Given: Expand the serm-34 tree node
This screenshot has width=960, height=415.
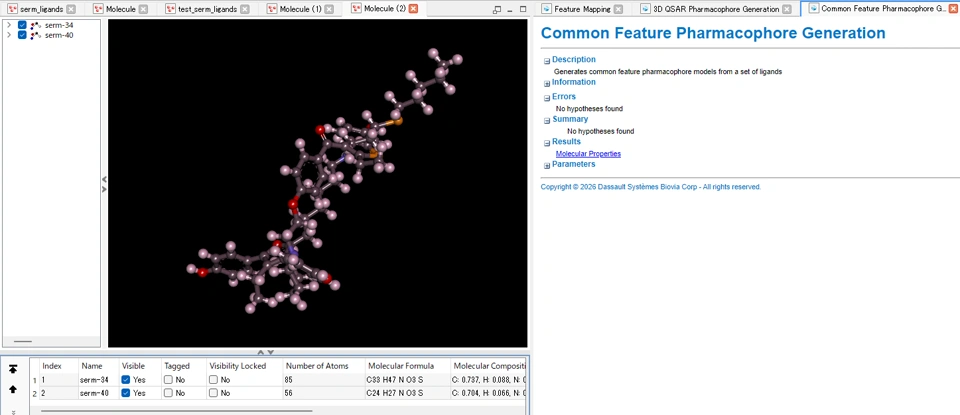Looking at the screenshot, I should (9, 25).
